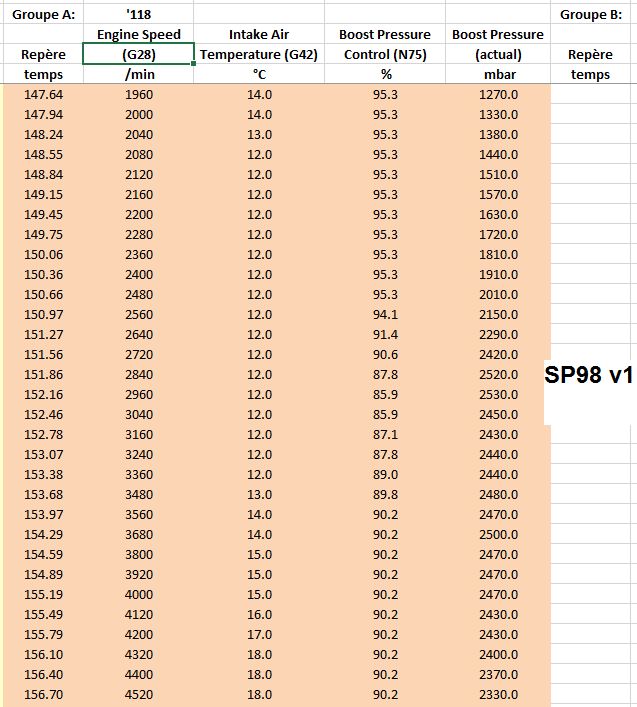Click the 'Control (N75)' header cell

385,54
